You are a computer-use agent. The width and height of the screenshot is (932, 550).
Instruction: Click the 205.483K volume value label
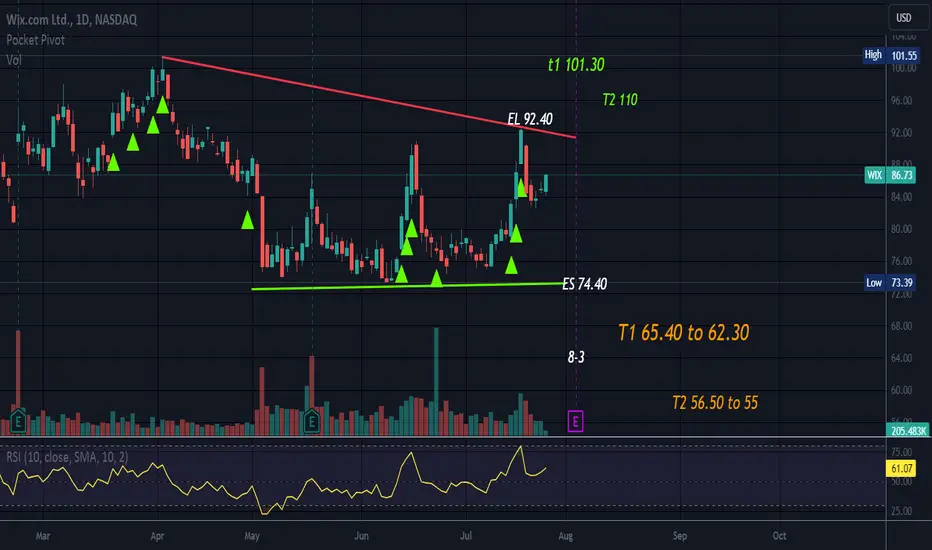pyautogui.click(x=909, y=430)
